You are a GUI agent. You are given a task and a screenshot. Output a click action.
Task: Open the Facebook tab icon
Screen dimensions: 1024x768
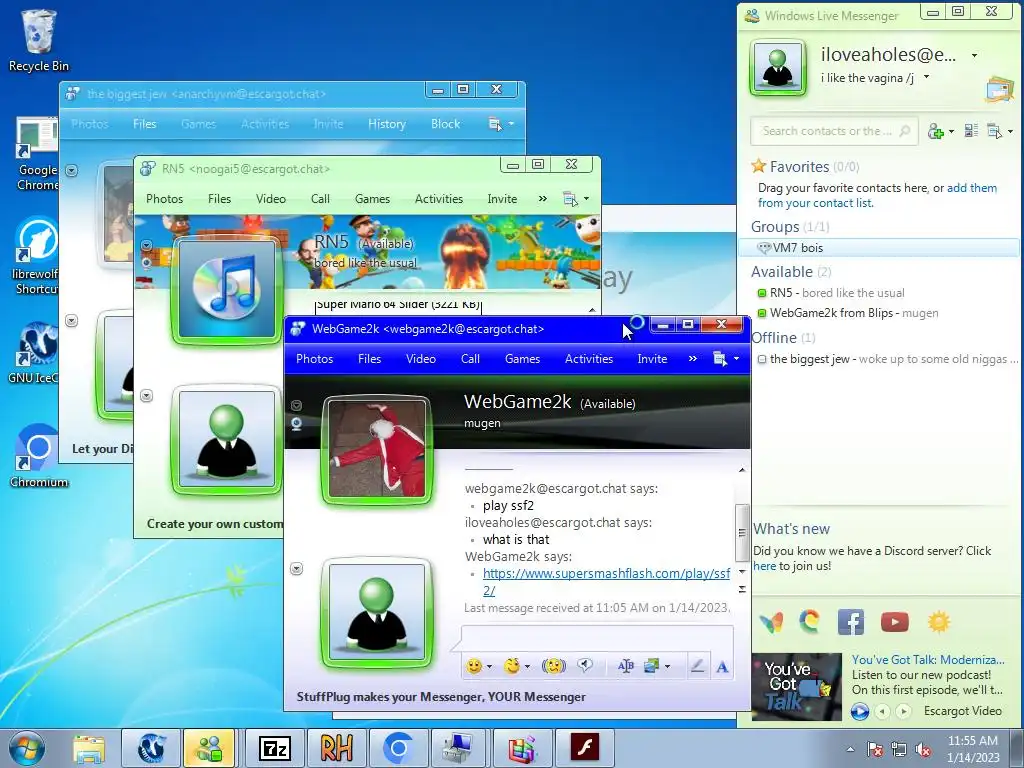coord(851,622)
